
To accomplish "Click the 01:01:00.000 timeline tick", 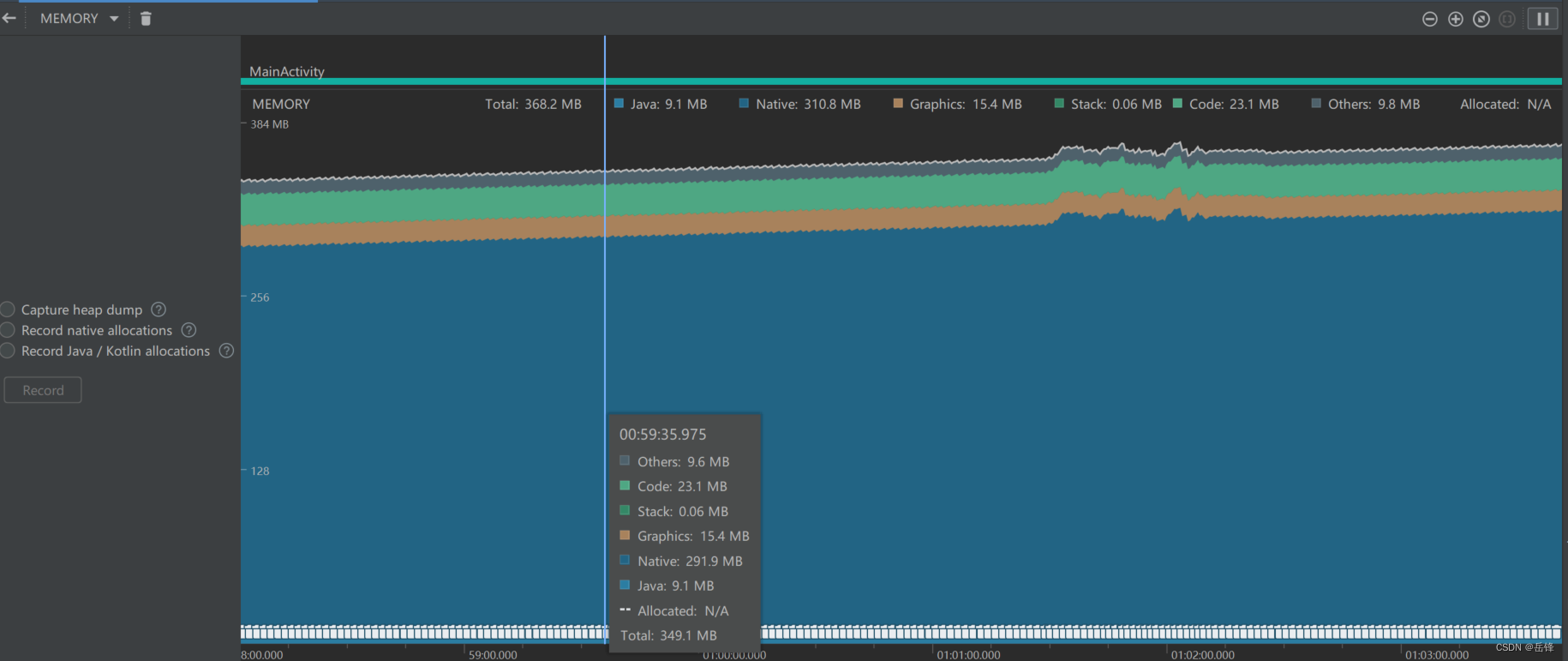I will [x=968, y=654].
